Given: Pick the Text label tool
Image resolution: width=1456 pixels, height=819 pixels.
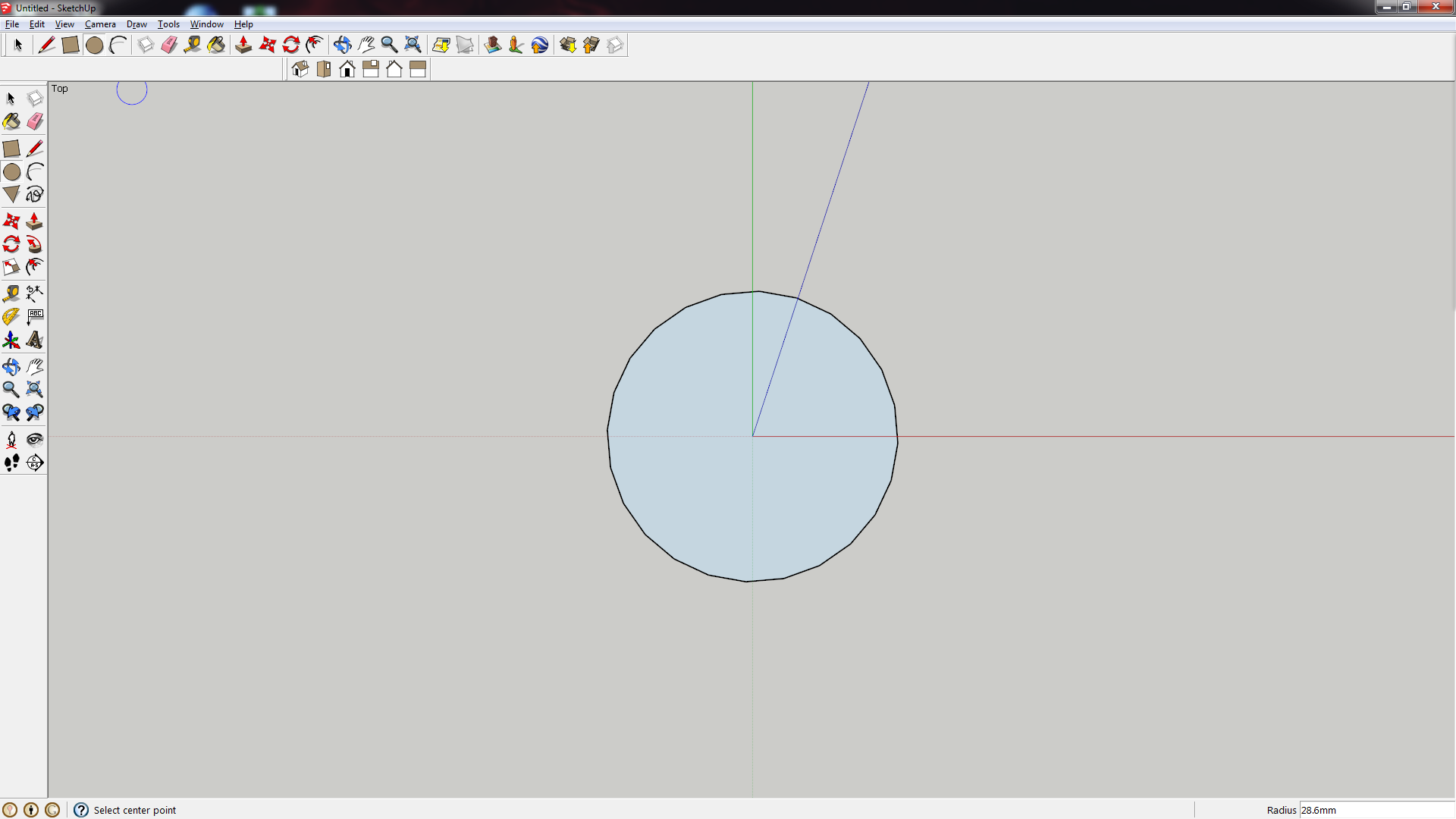Looking at the screenshot, I should [x=35, y=316].
